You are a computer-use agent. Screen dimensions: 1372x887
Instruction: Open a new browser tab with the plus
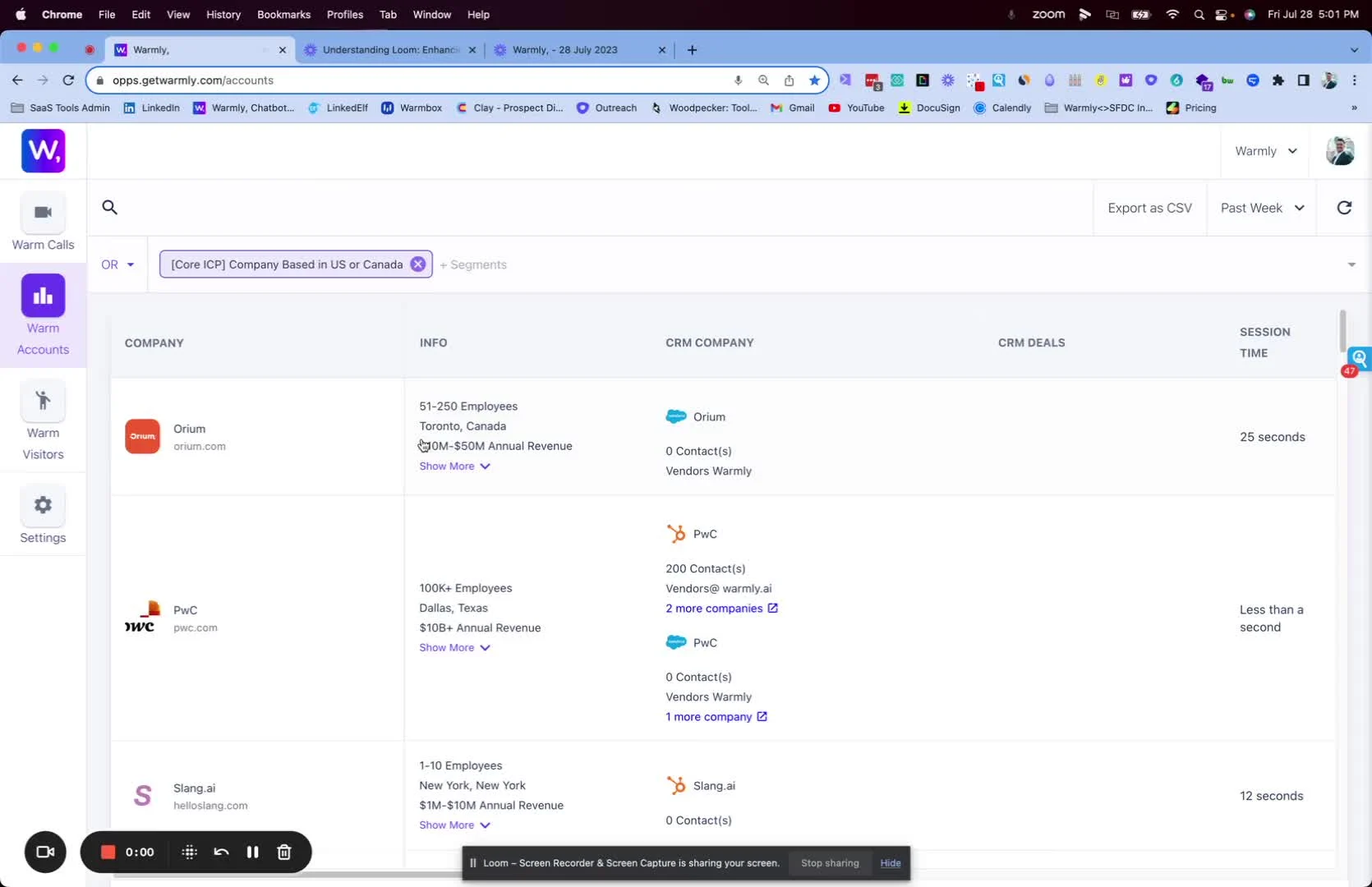pos(692,50)
